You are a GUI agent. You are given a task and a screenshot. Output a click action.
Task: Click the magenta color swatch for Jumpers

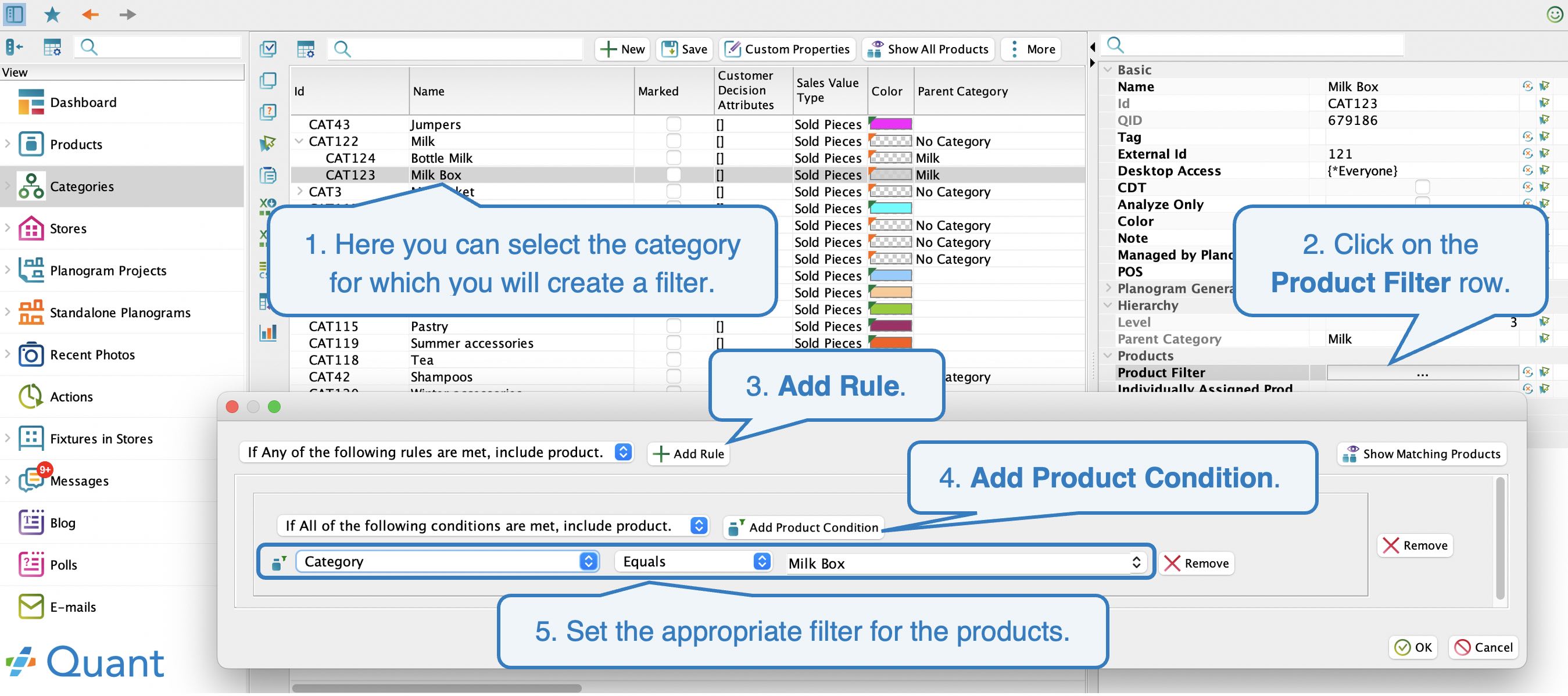[890, 124]
